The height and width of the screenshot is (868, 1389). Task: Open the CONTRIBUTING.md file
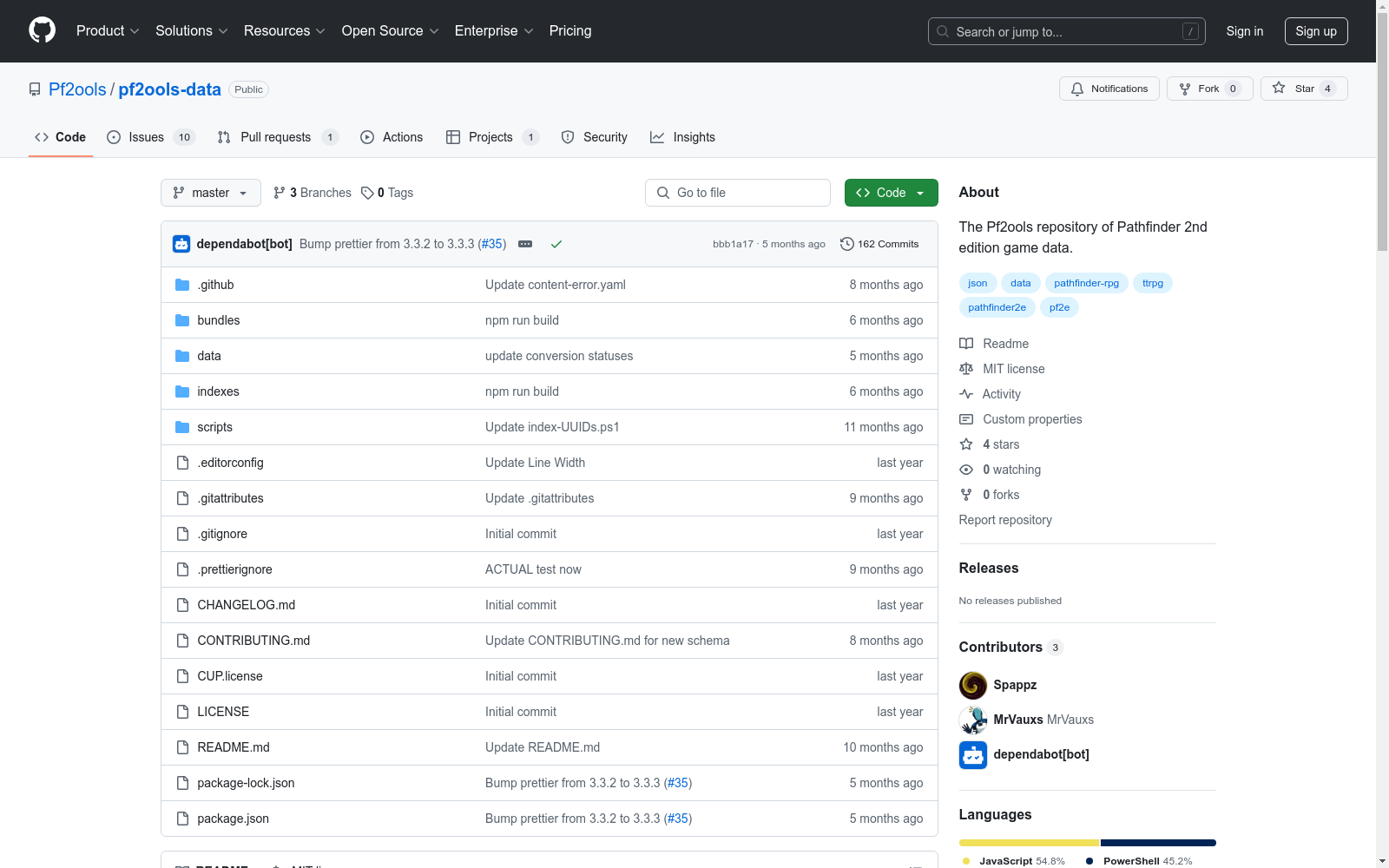click(x=253, y=641)
